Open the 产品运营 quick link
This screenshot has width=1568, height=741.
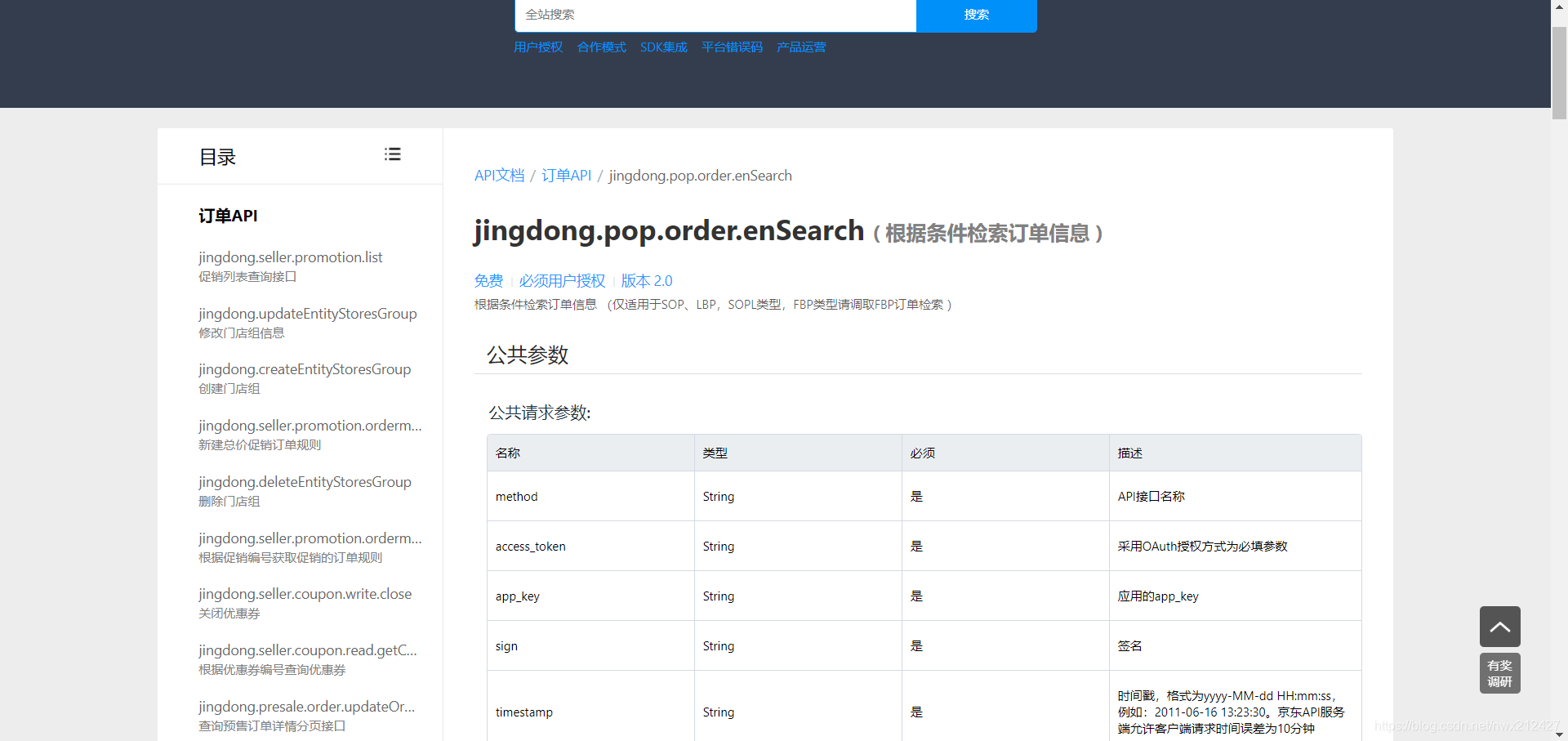click(801, 47)
